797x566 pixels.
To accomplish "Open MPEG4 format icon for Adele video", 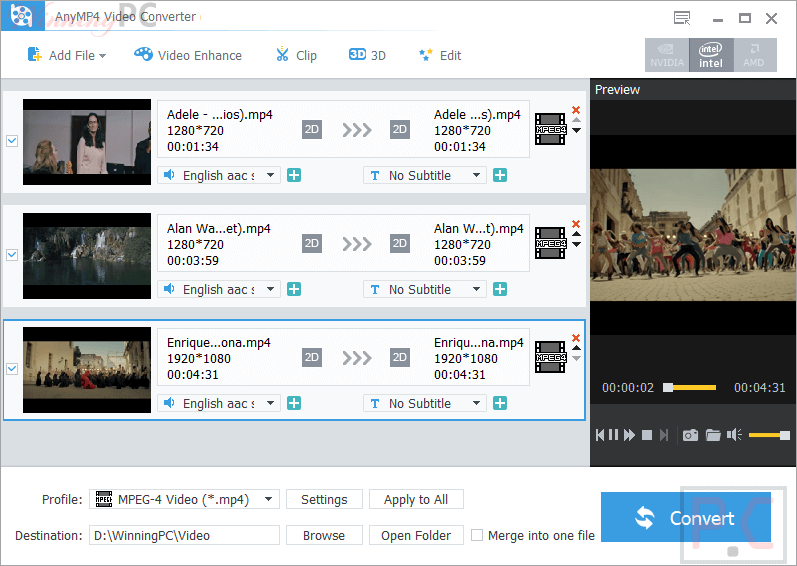I will 550,129.
